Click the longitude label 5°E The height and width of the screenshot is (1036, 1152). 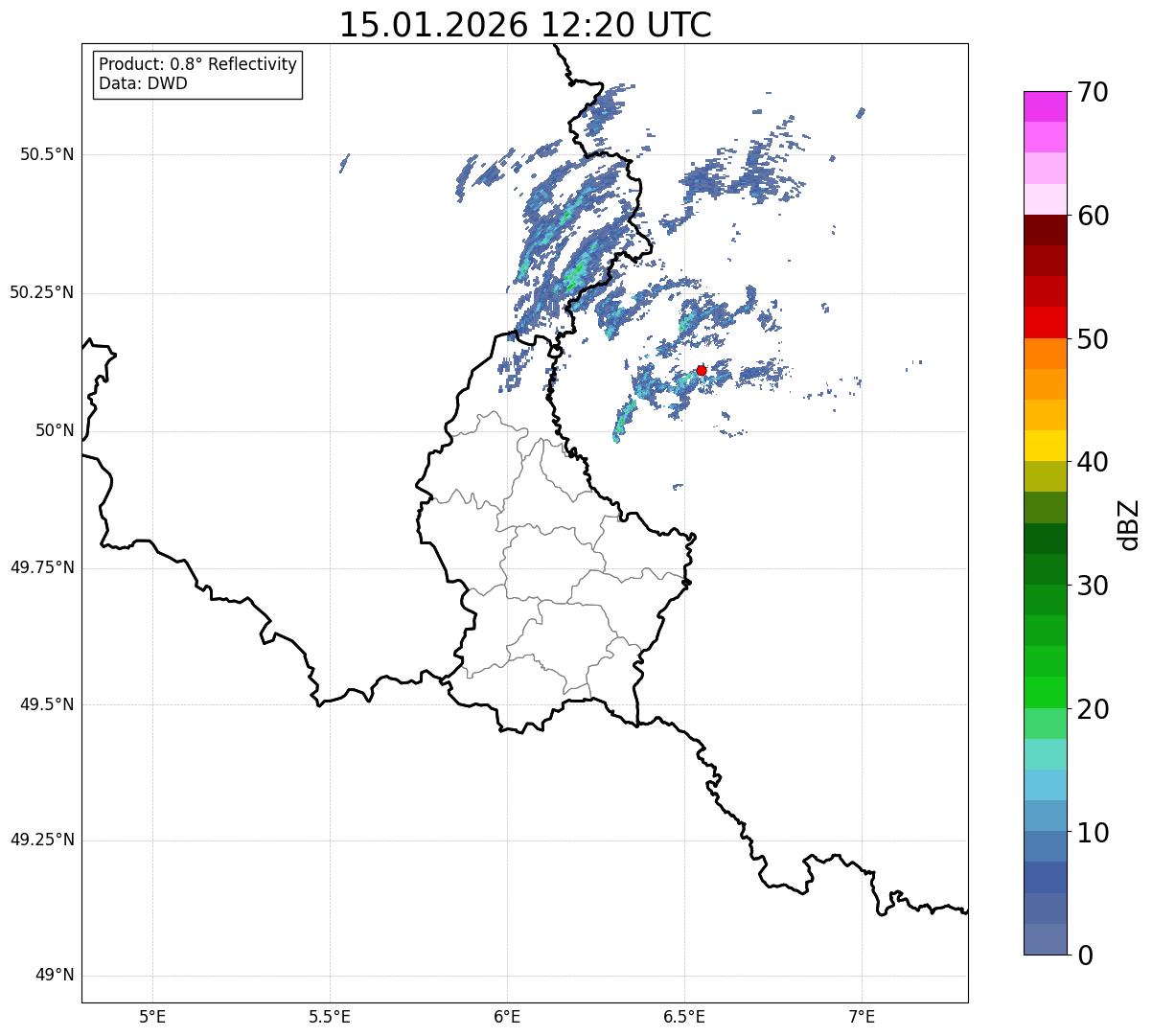pos(152,1017)
